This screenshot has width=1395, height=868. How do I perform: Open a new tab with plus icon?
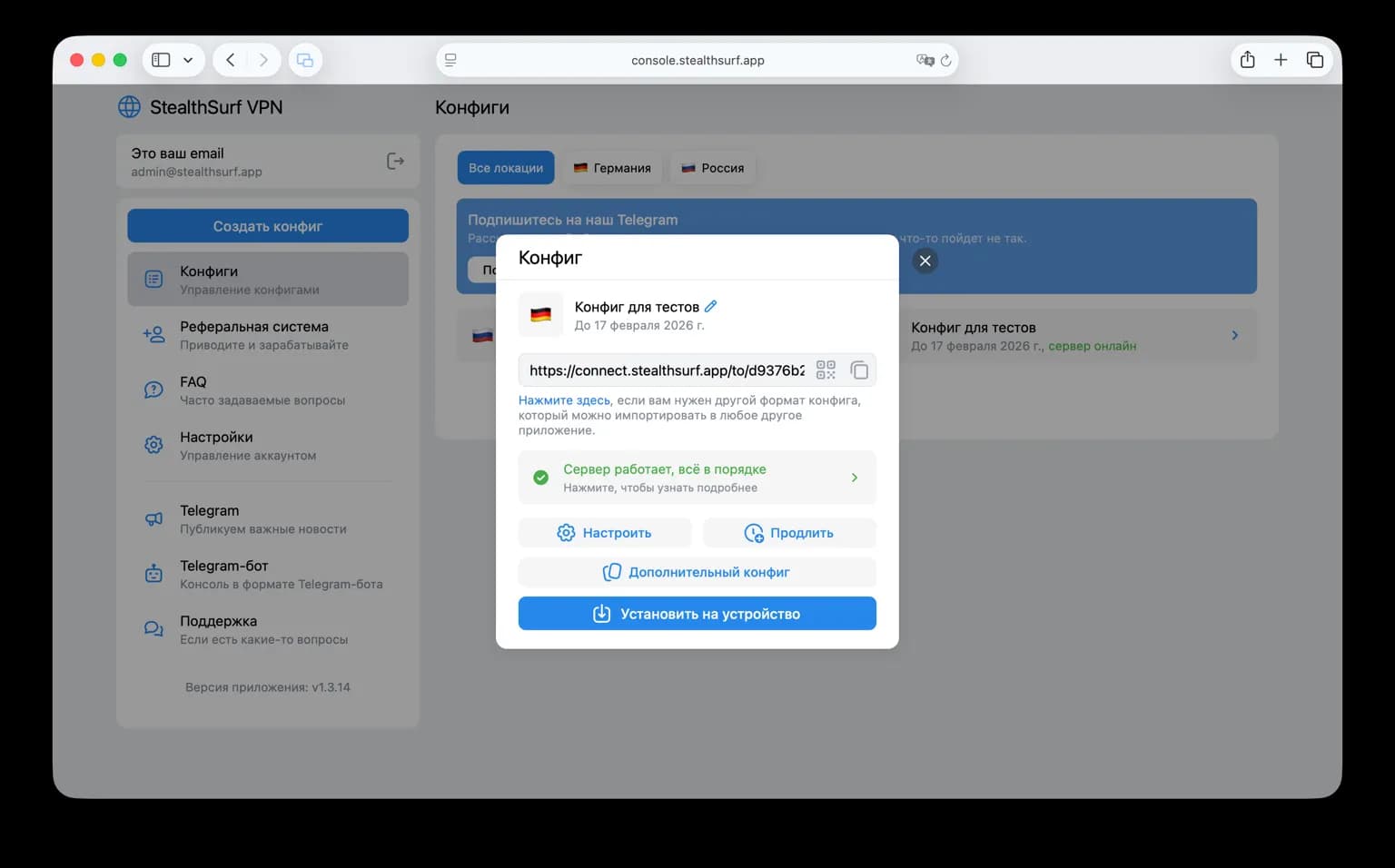1281,60
